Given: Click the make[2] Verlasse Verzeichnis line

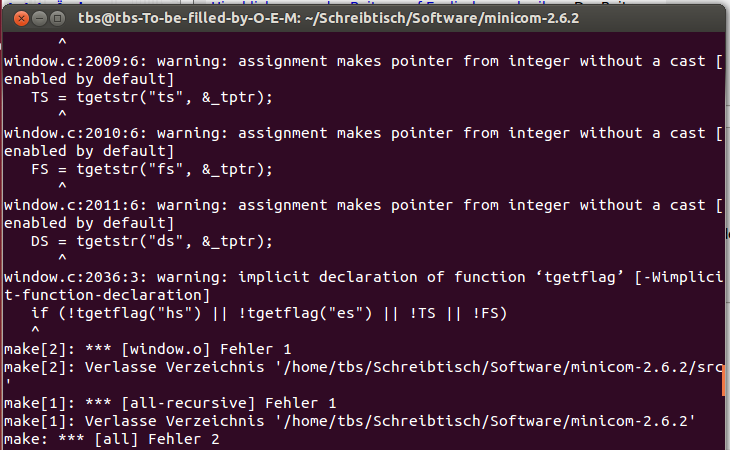Looking at the screenshot, I should tap(363, 367).
